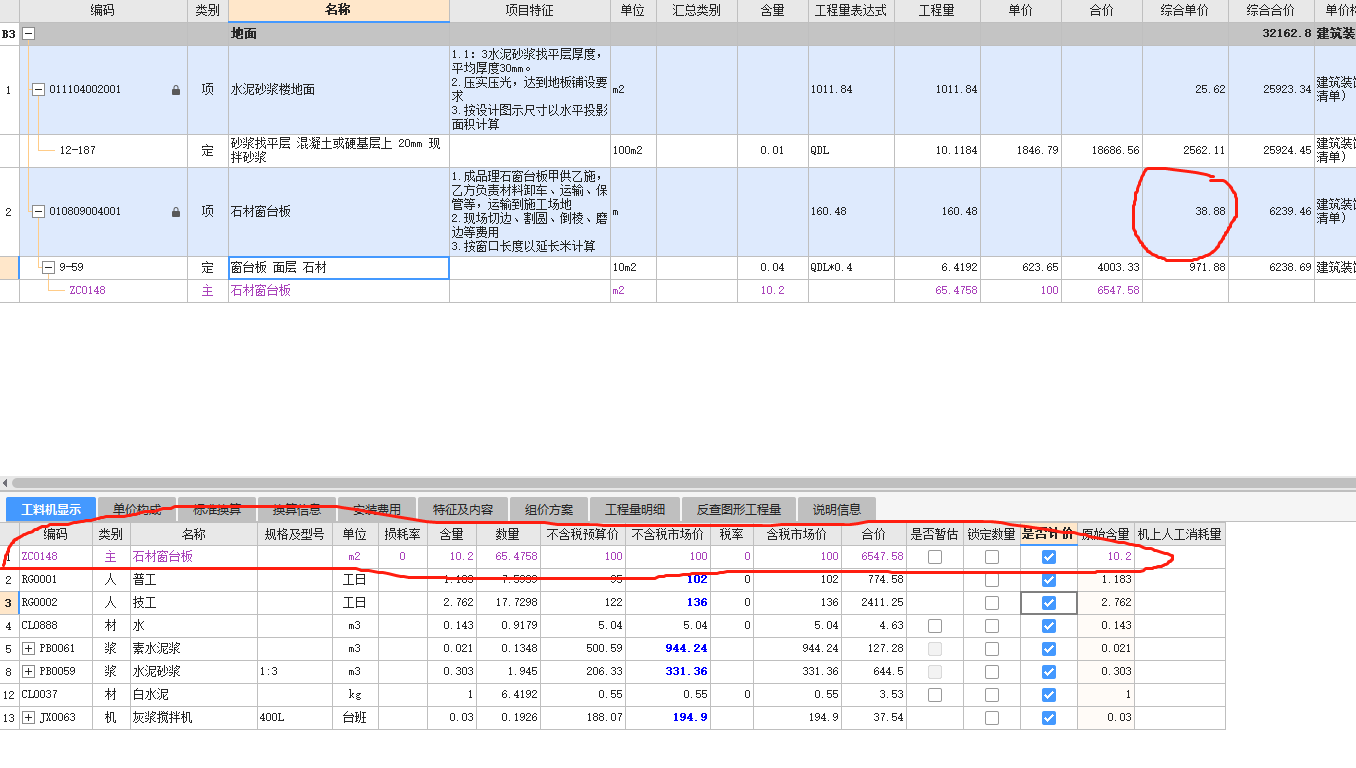1356x768 pixels.
Task: Toggle 锁定数量 checkbox for ZC0148
Action: 992,557
